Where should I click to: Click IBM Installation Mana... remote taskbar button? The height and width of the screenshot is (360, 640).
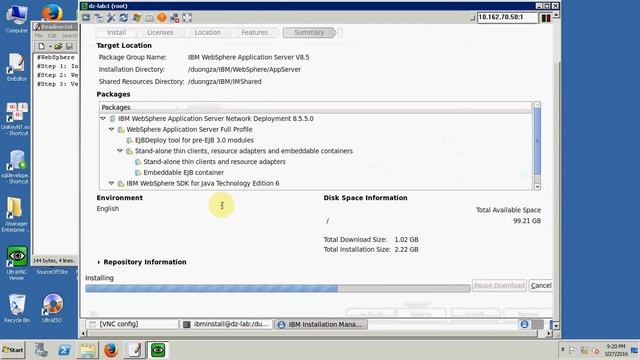pos(321,324)
